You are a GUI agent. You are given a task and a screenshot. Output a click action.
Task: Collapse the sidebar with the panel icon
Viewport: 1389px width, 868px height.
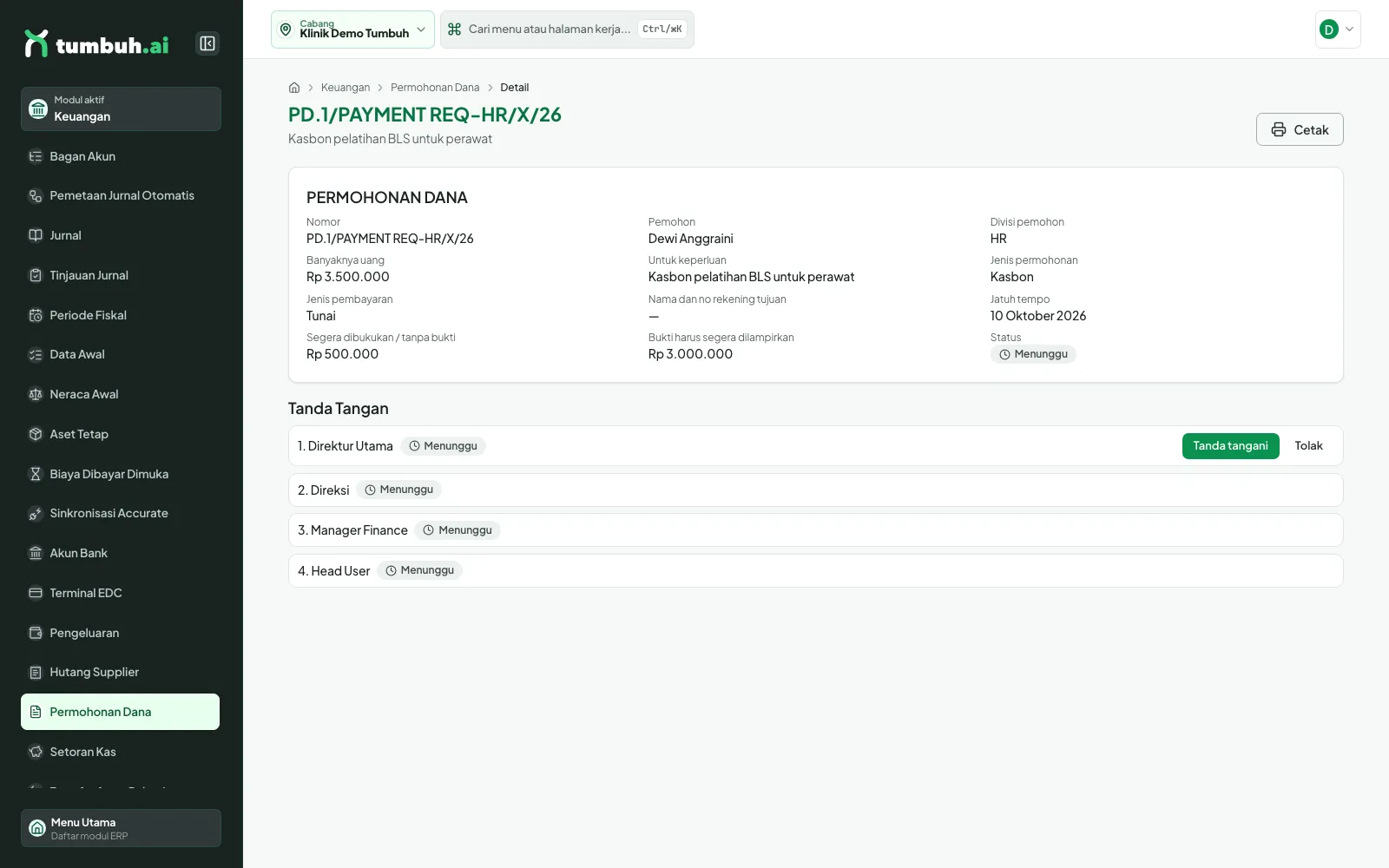(x=207, y=43)
